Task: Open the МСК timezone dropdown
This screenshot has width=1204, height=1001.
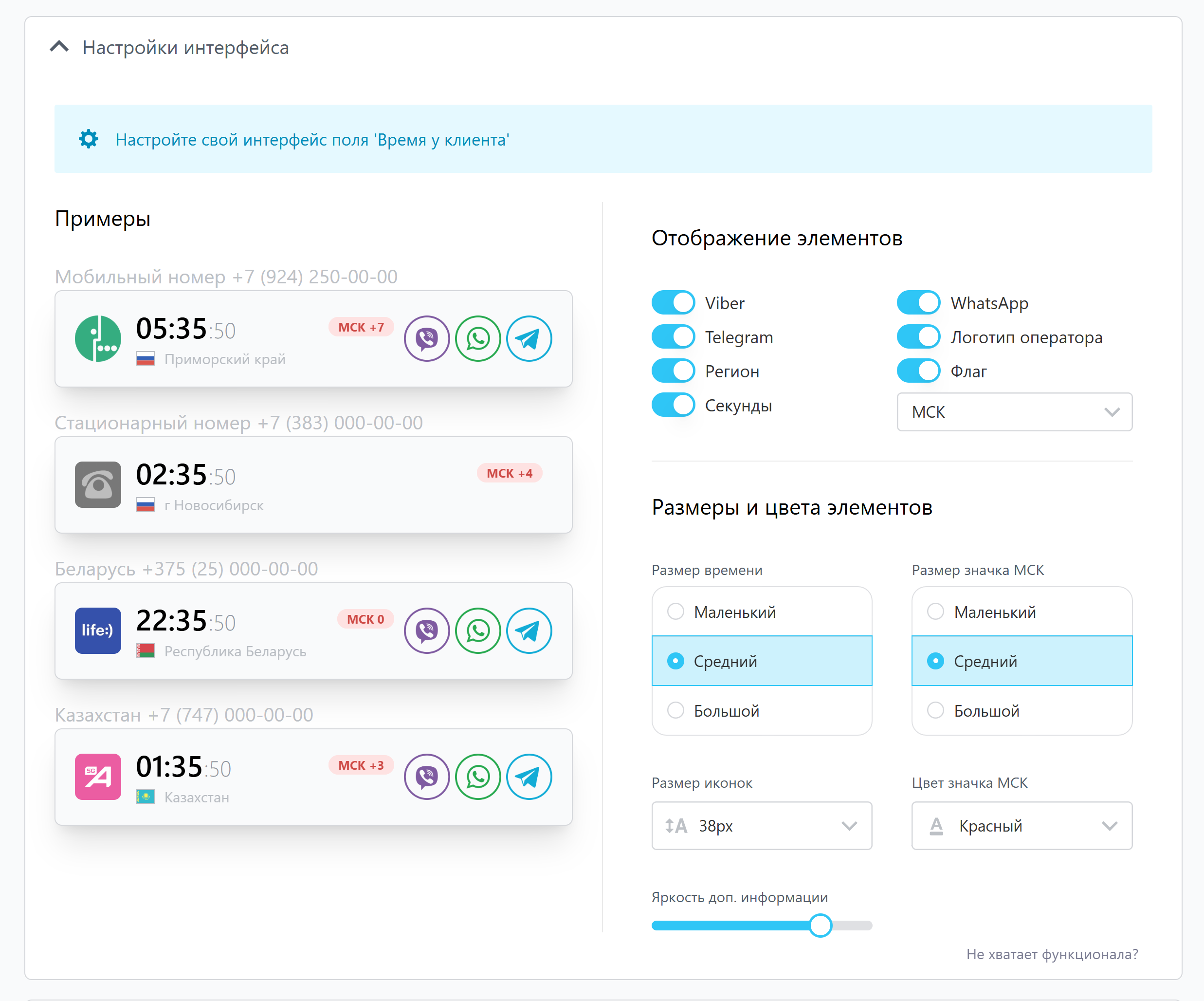Action: tap(1014, 412)
